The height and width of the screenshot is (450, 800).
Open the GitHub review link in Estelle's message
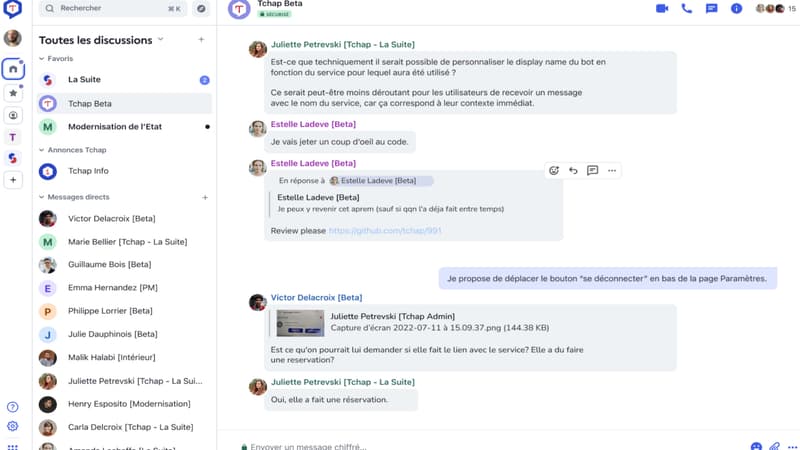coord(385,231)
